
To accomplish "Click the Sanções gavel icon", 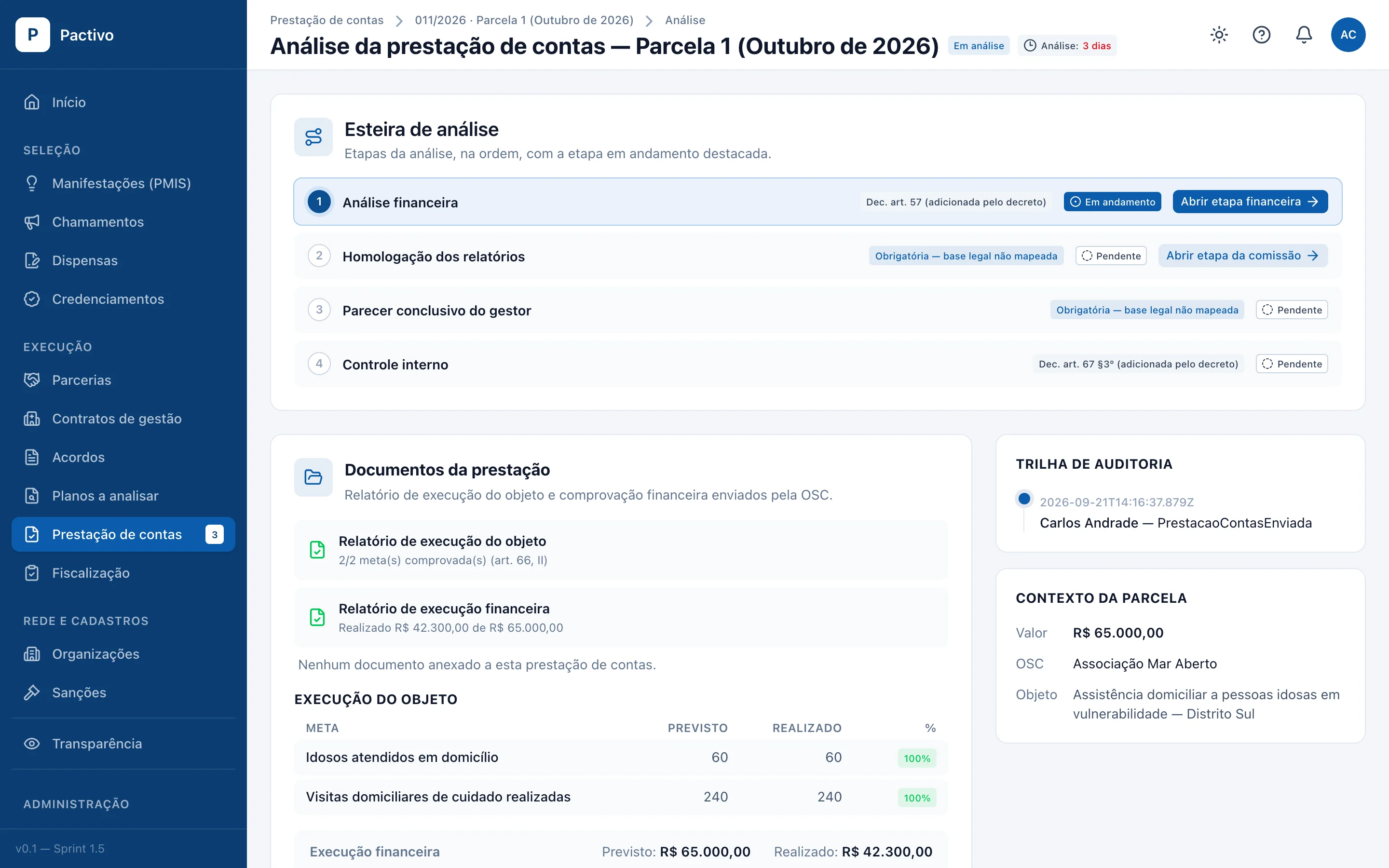I will tap(32, 692).
